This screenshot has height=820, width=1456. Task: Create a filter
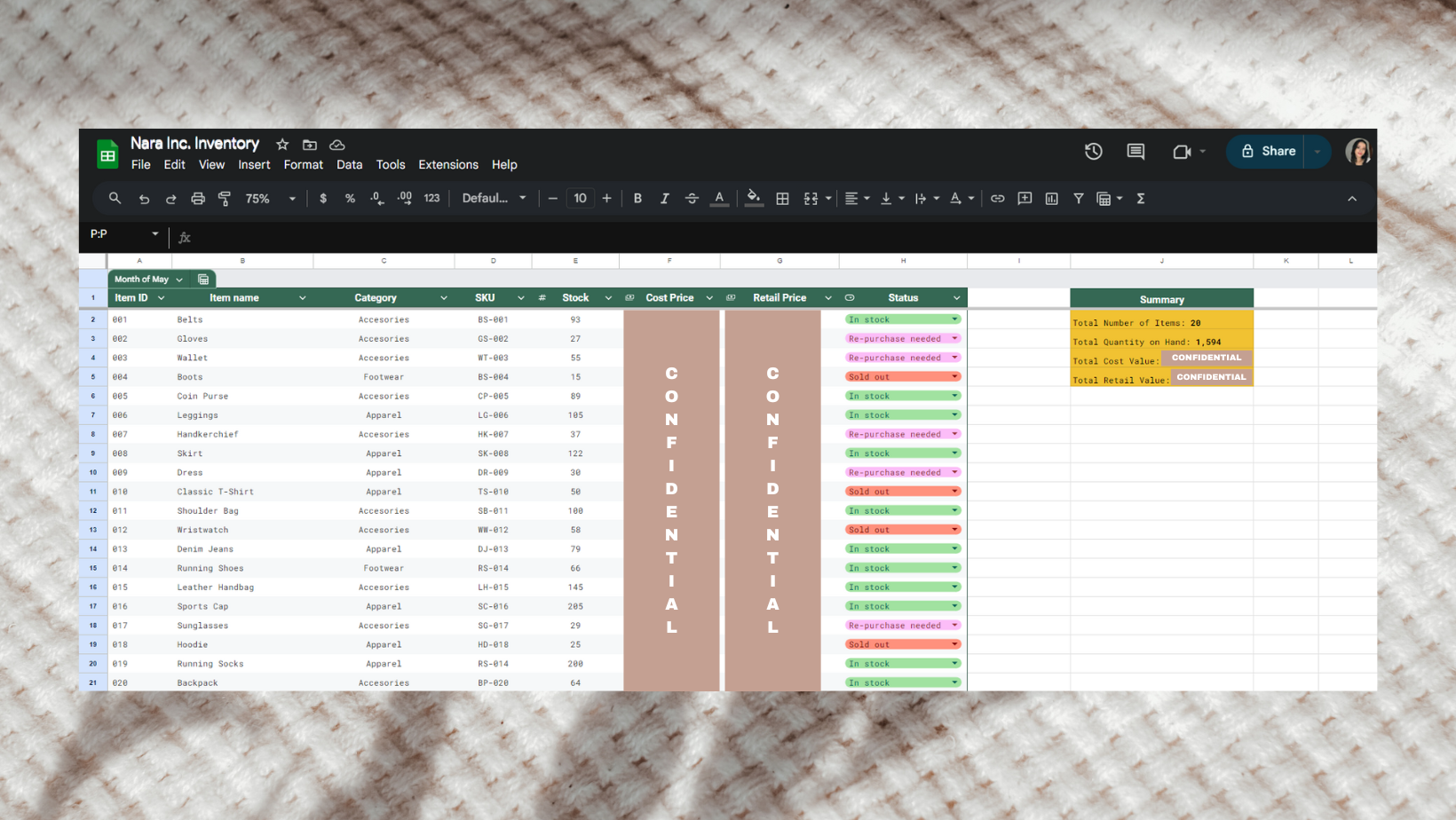tap(1079, 199)
